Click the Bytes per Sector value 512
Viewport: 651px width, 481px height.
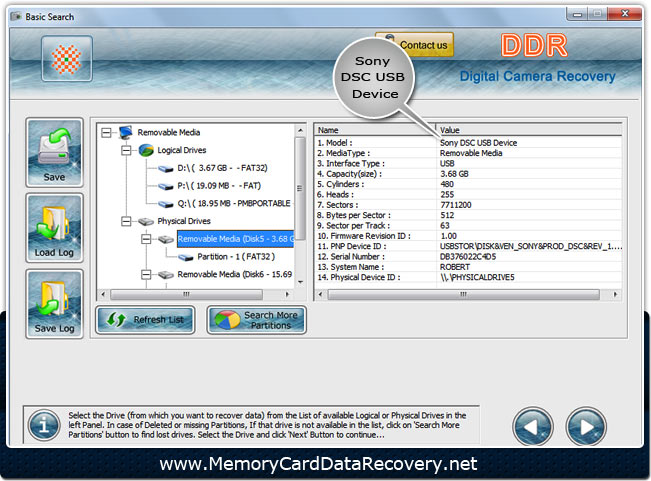(447, 215)
